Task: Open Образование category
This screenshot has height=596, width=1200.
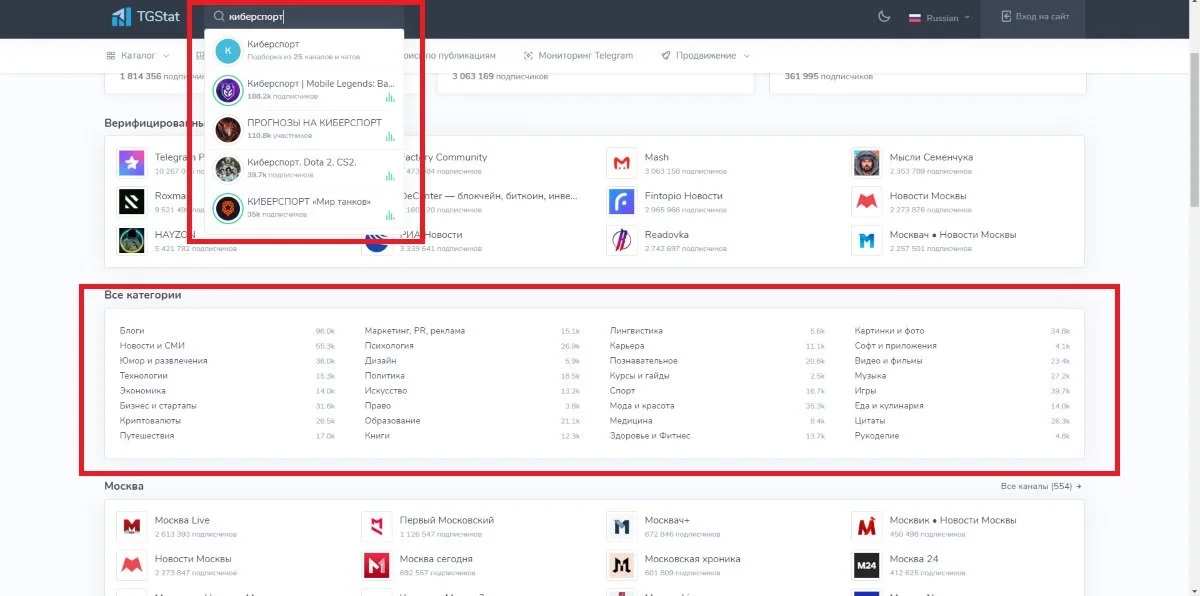Action: pos(392,420)
